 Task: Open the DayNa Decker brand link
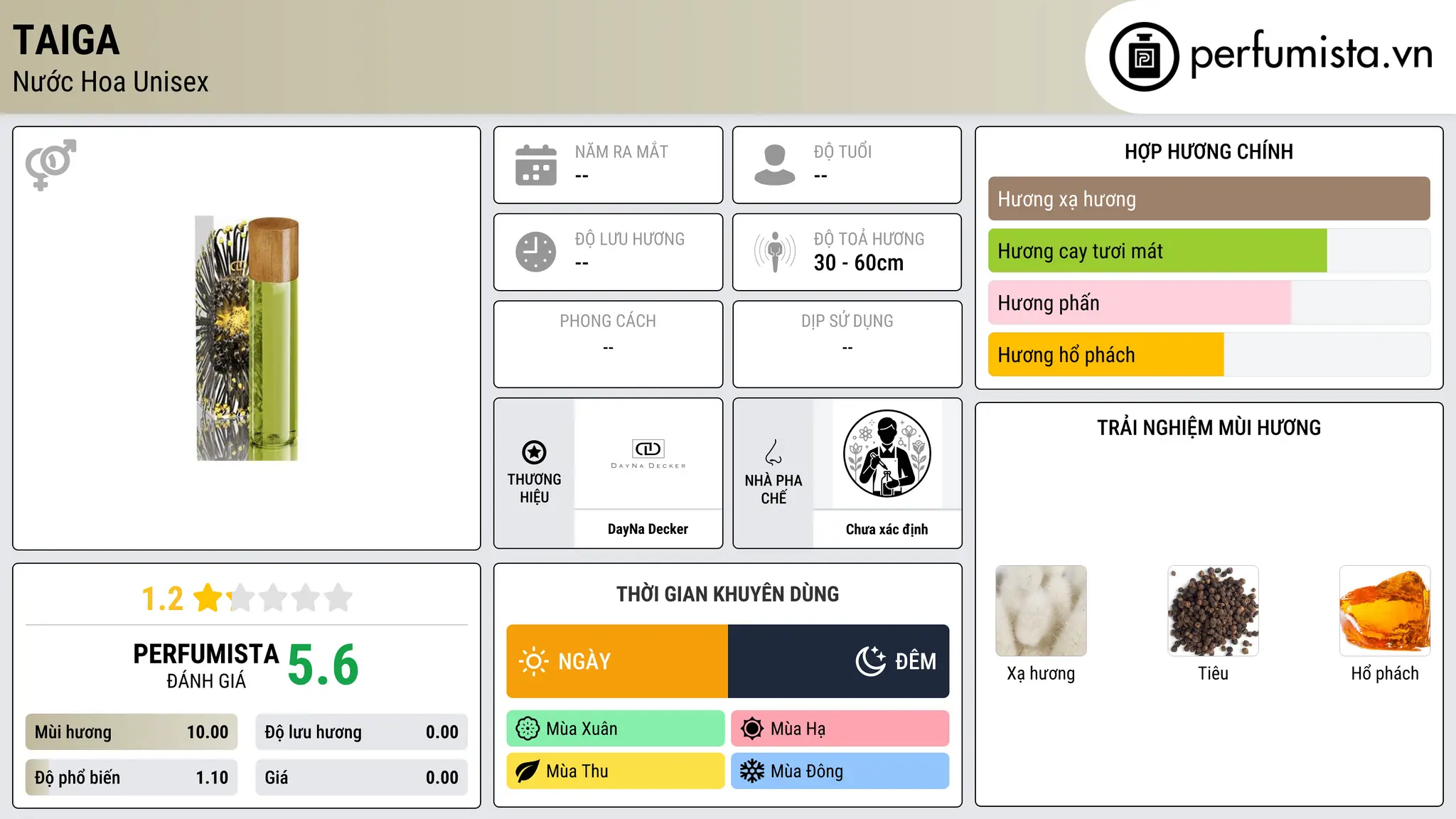(648, 529)
